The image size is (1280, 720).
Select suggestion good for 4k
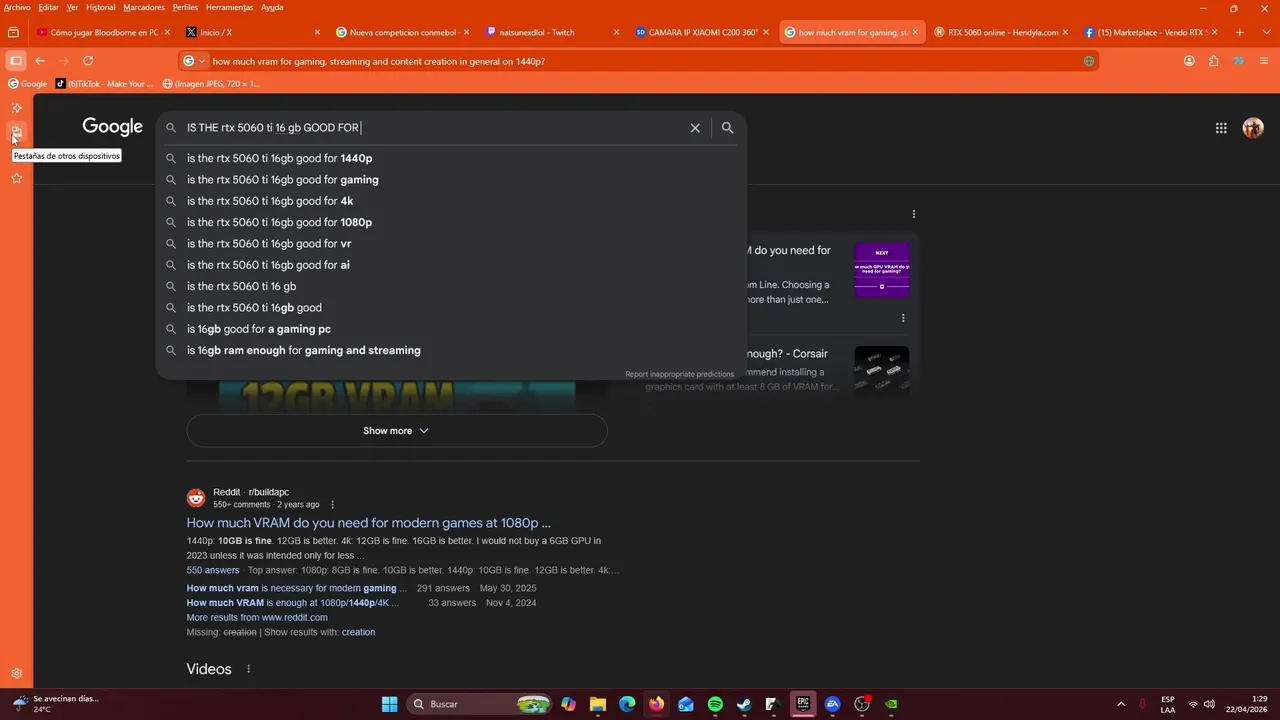(451, 201)
